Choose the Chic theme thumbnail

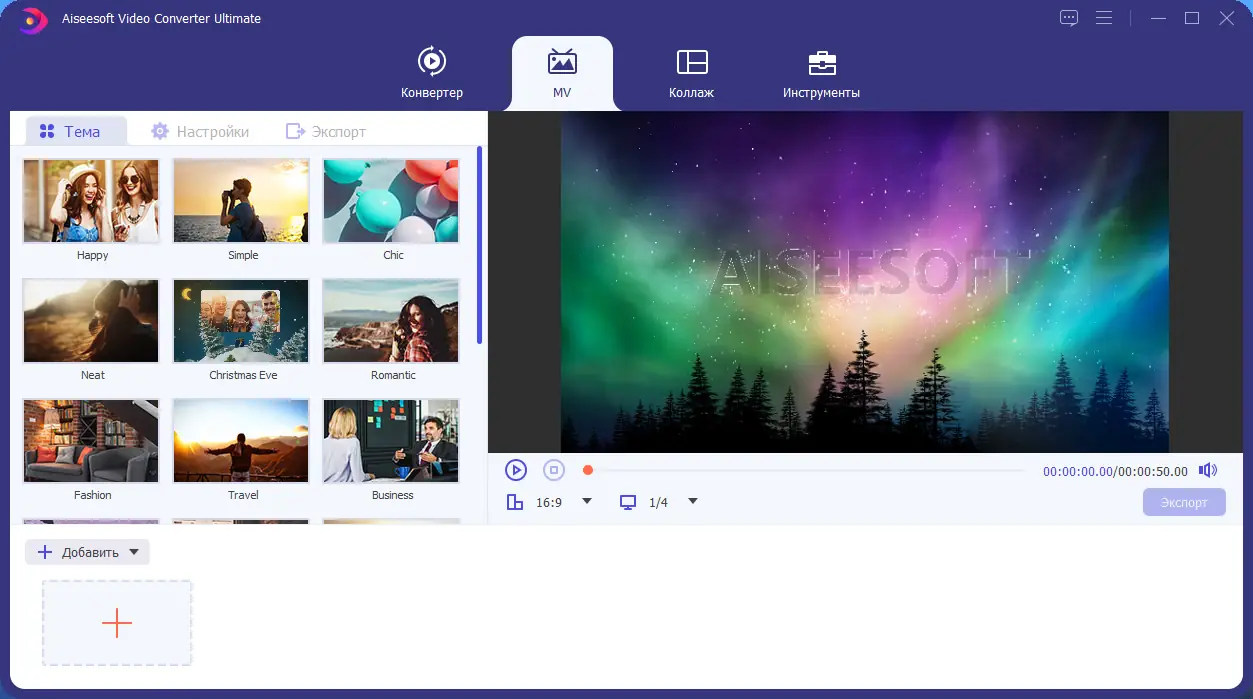[391, 200]
